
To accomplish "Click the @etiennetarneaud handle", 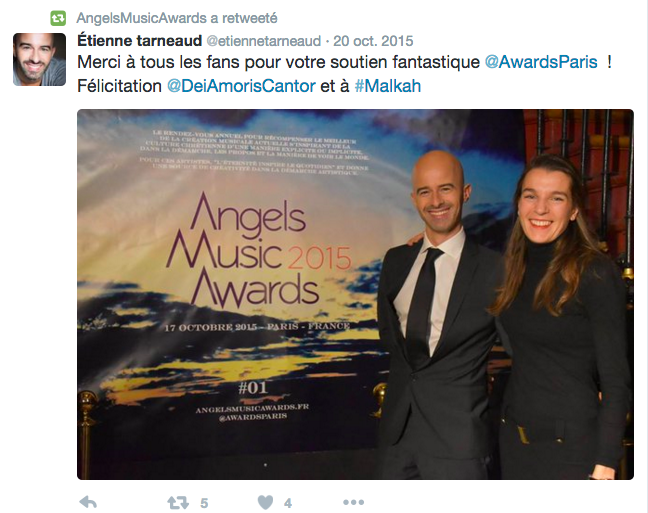I will coord(263,41).
